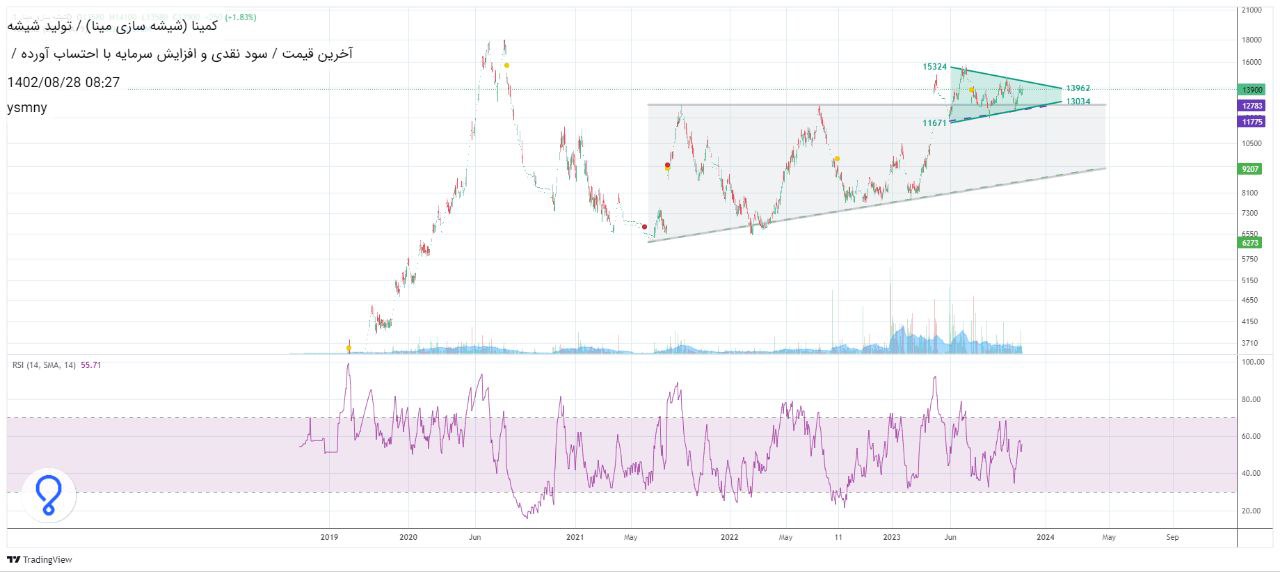This screenshot has height=572, width=1280.
Task: Click the 15324 triangle top label
Action: [934, 67]
